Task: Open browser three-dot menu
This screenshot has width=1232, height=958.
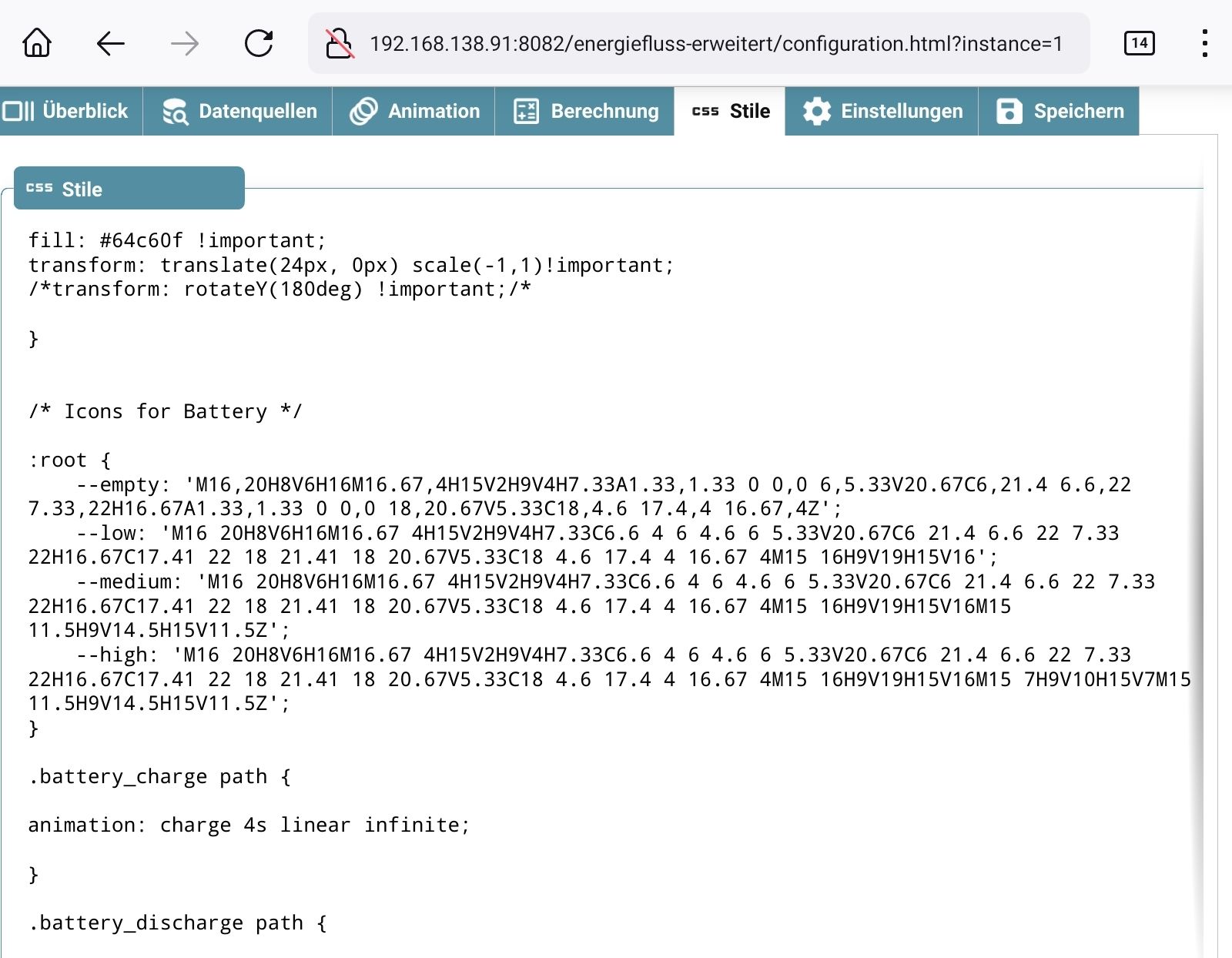Action: coord(1205,43)
